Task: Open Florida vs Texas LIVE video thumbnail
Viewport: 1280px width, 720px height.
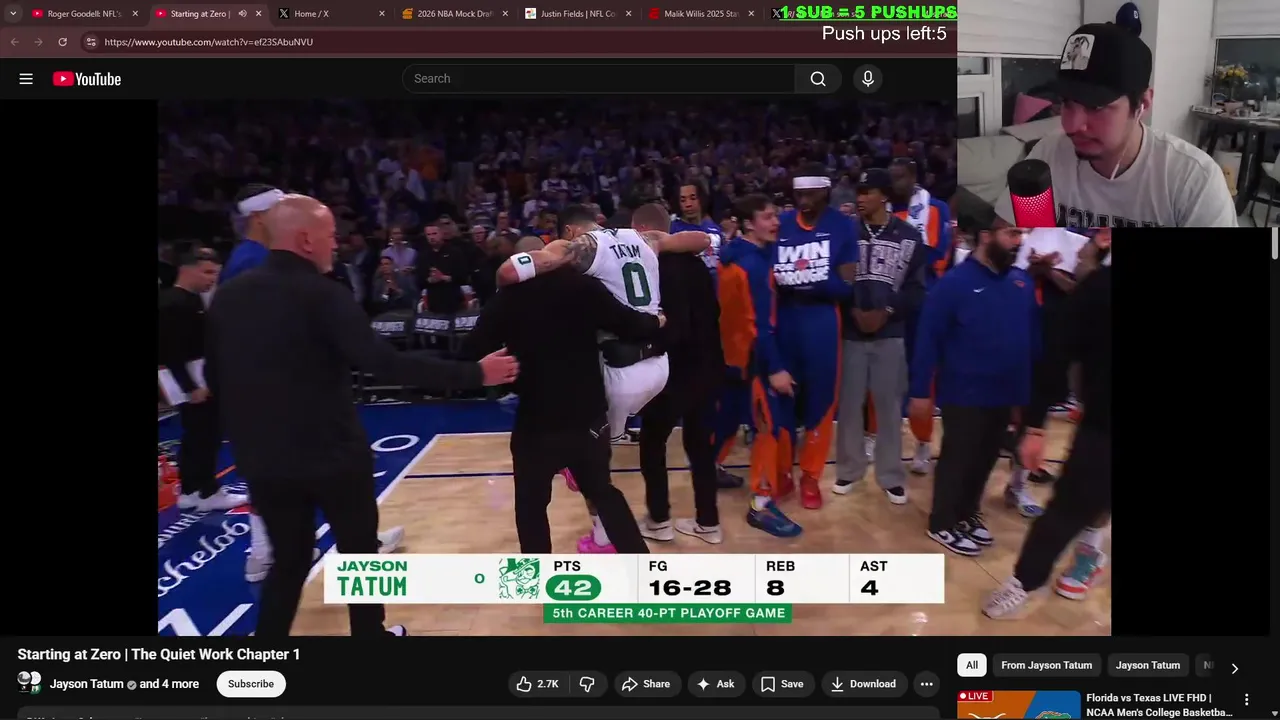Action: coord(1018,705)
